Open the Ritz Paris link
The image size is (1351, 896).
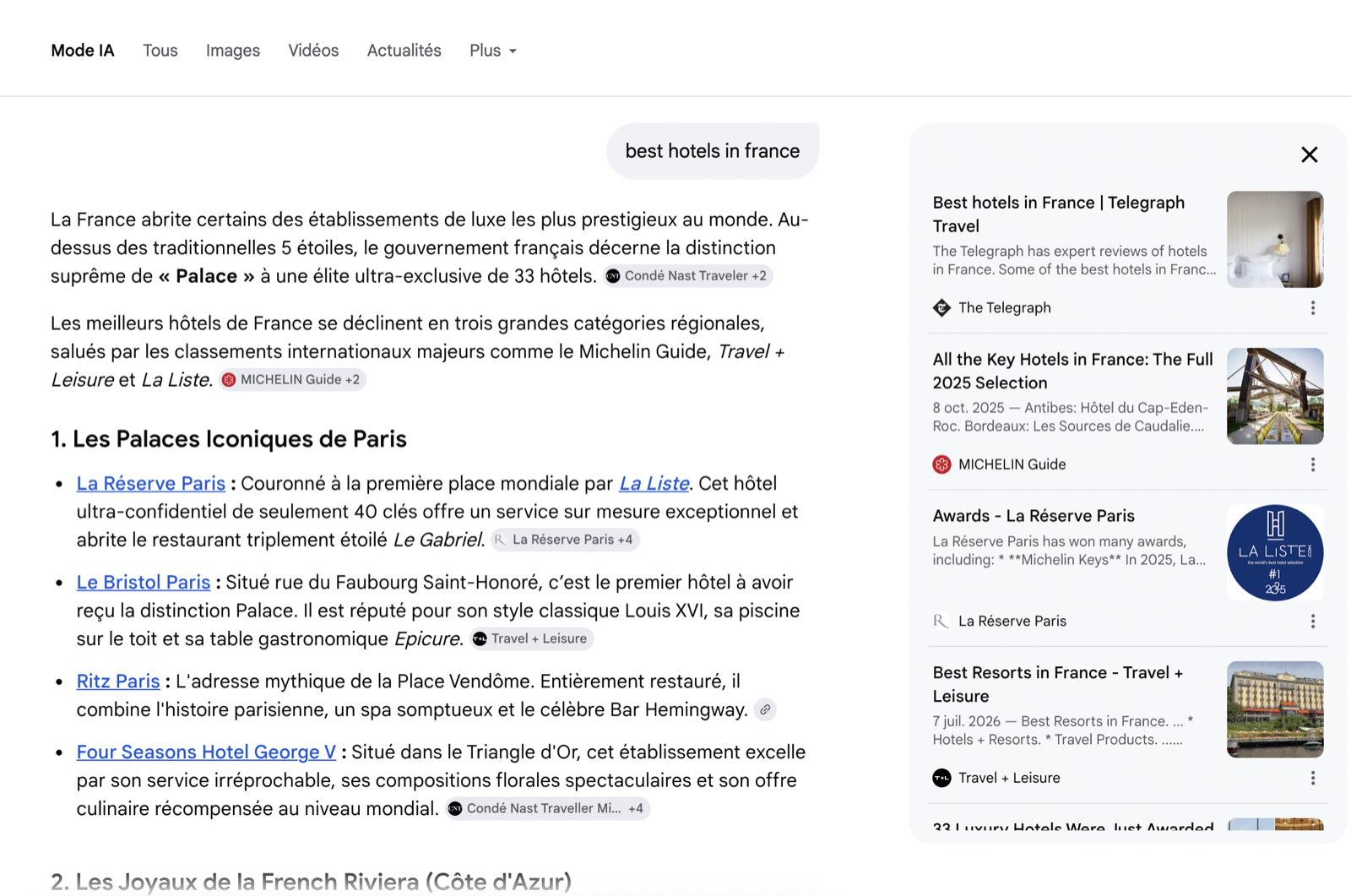(x=118, y=681)
